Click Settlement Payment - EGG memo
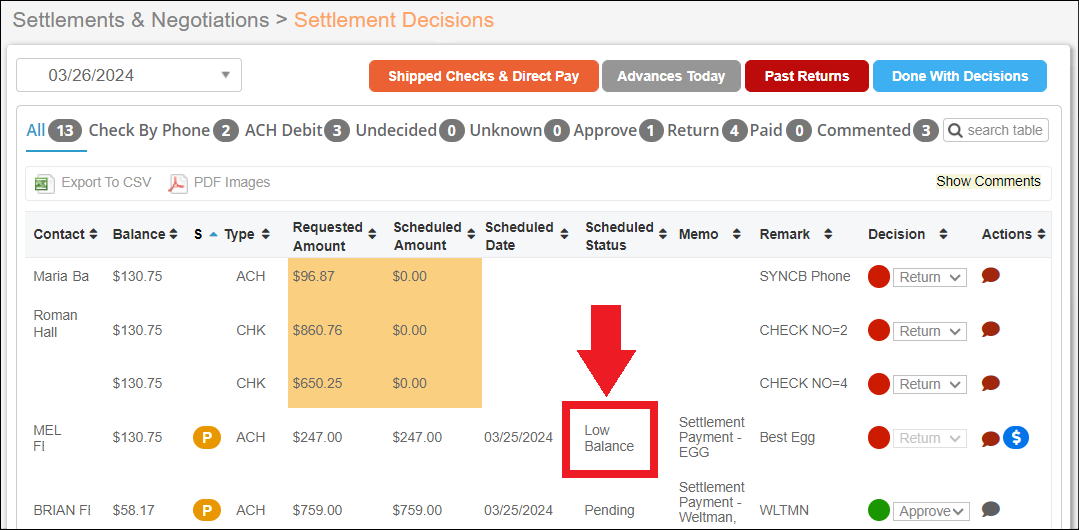1079x530 pixels. [712, 437]
